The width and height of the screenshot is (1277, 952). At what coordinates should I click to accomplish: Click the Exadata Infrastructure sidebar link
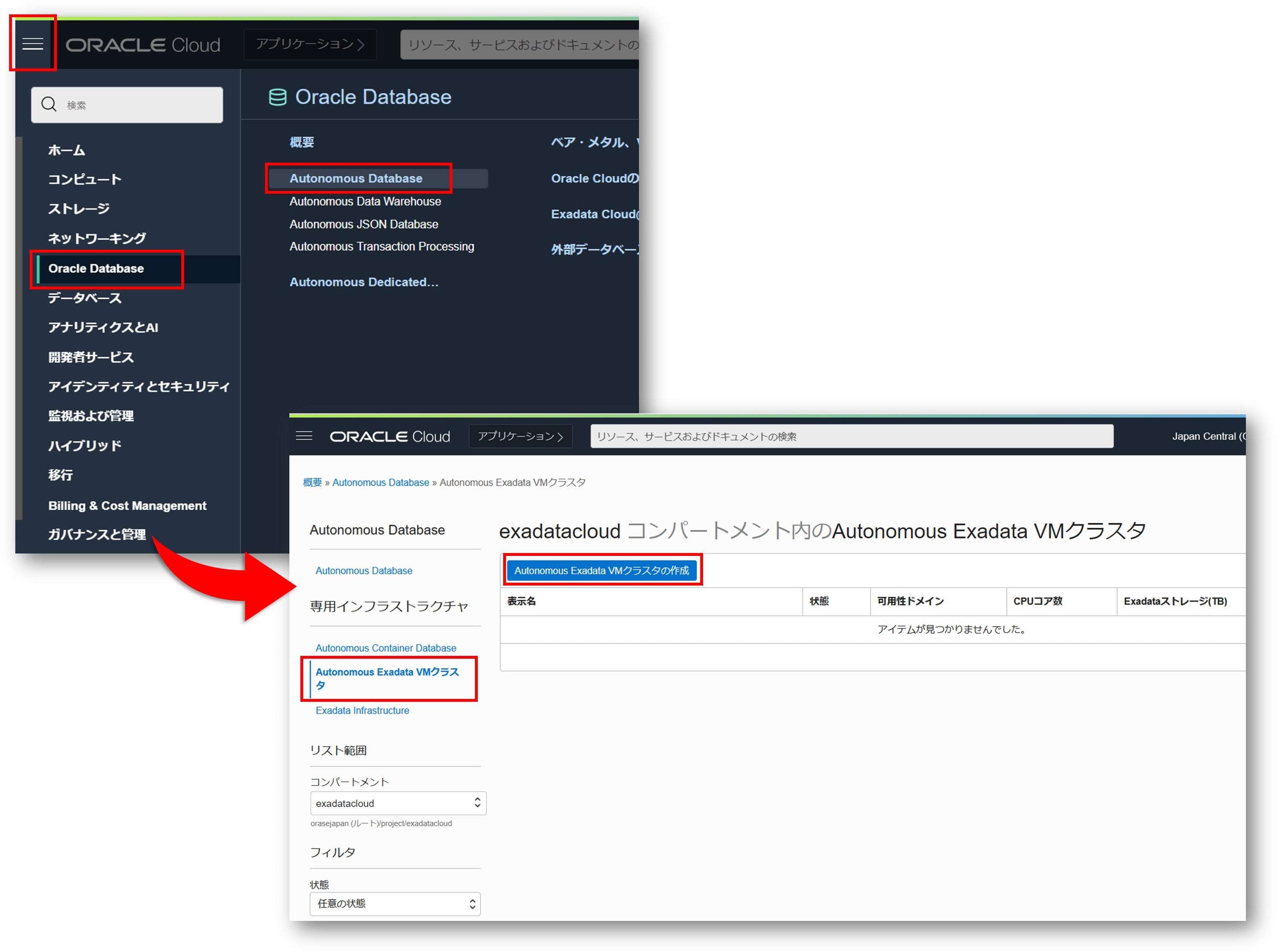click(x=362, y=710)
